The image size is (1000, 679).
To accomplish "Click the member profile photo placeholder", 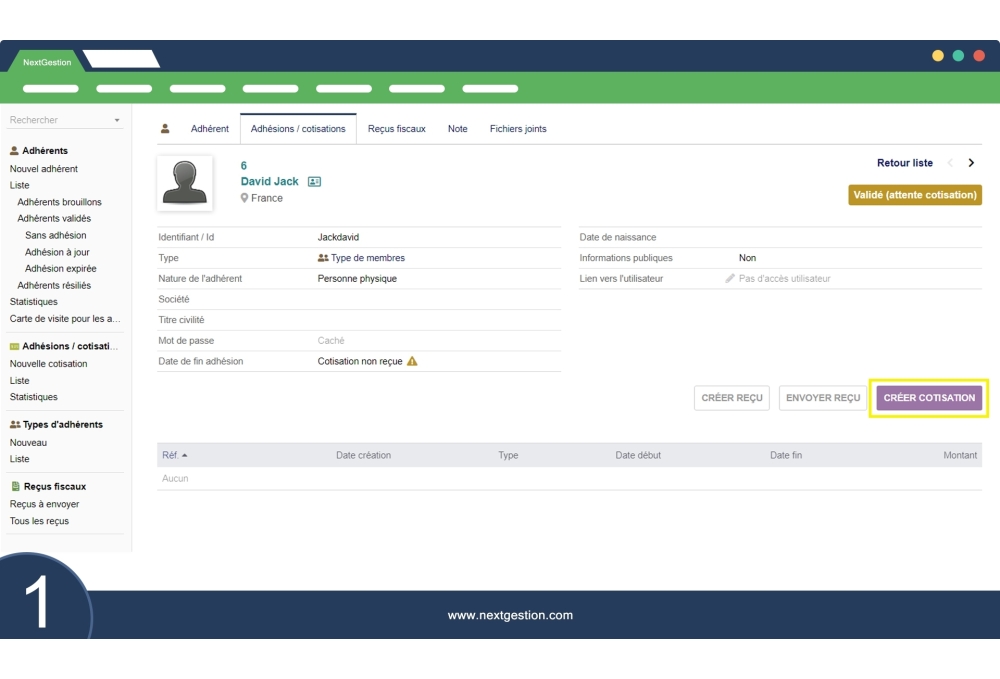I will point(185,183).
